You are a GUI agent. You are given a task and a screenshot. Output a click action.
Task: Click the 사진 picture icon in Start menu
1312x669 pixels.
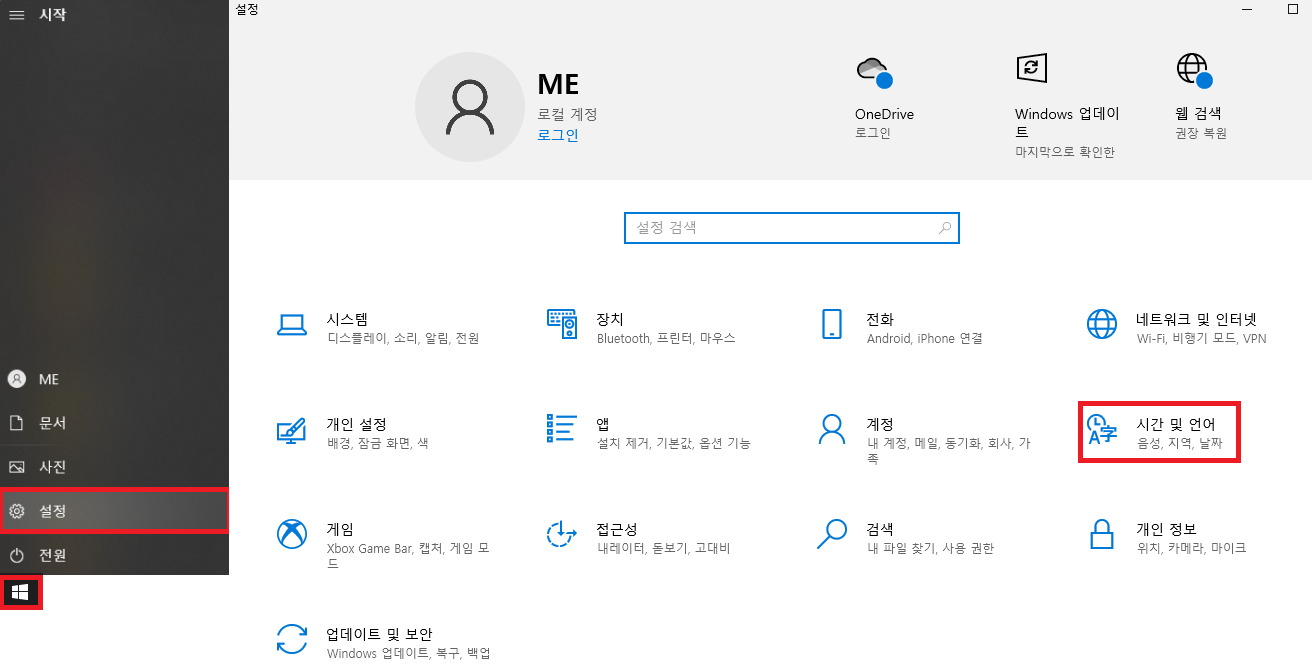point(16,467)
